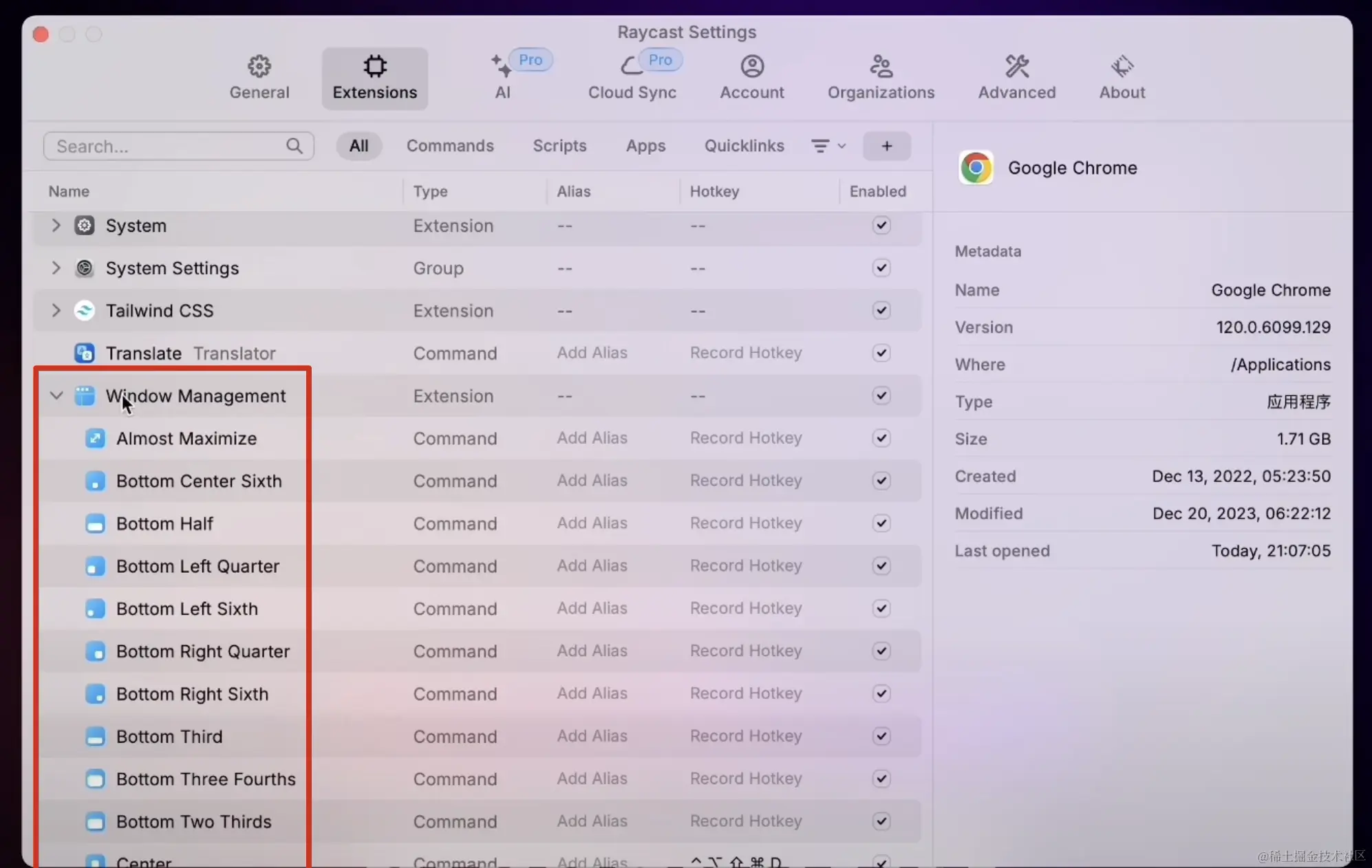This screenshot has width=1372, height=868.
Task: Open General settings panel
Action: coord(259,75)
